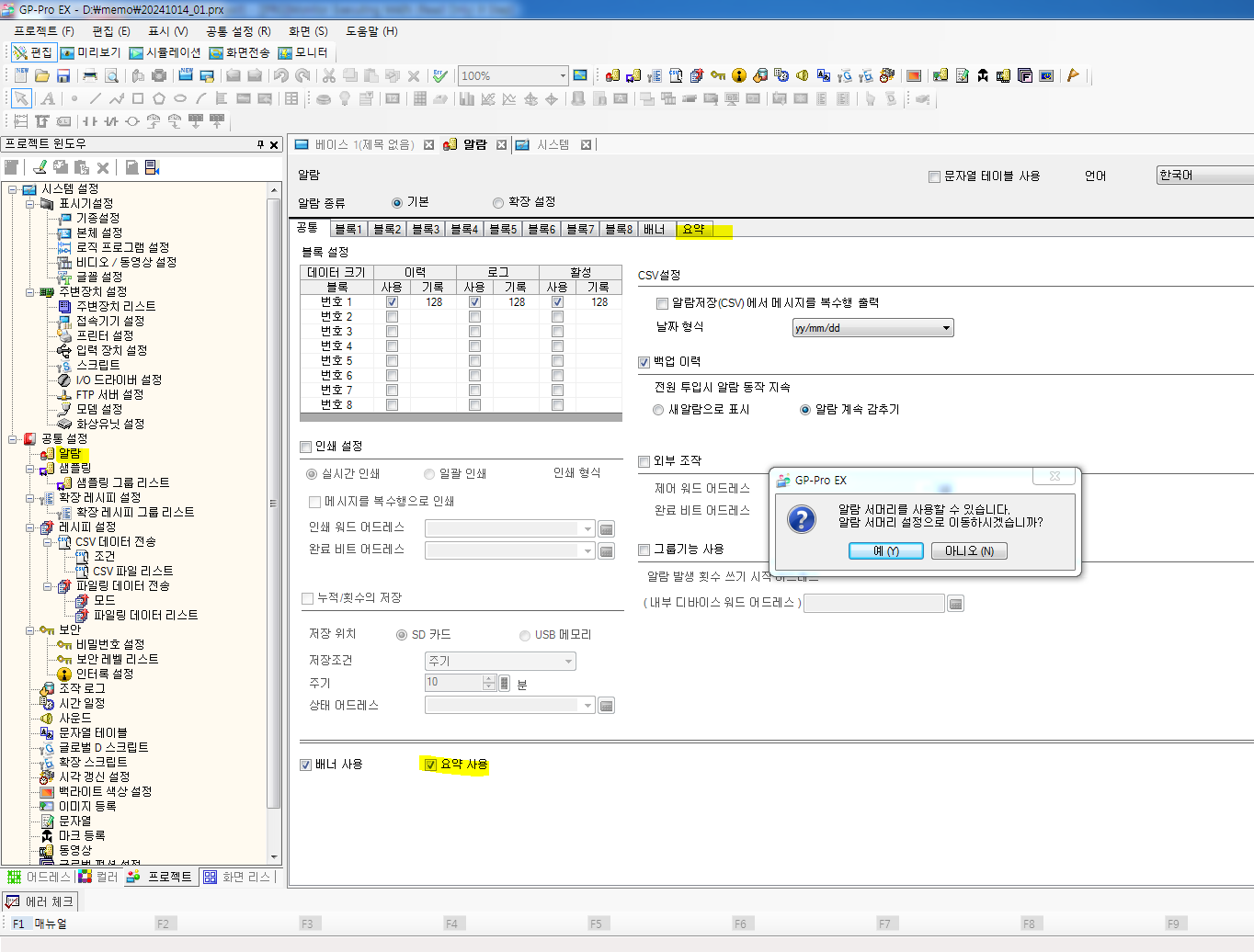Switch to the 요약 tab
The width and height of the screenshot is (1254, 952).
pyautogui.click(x=694, y=230)
